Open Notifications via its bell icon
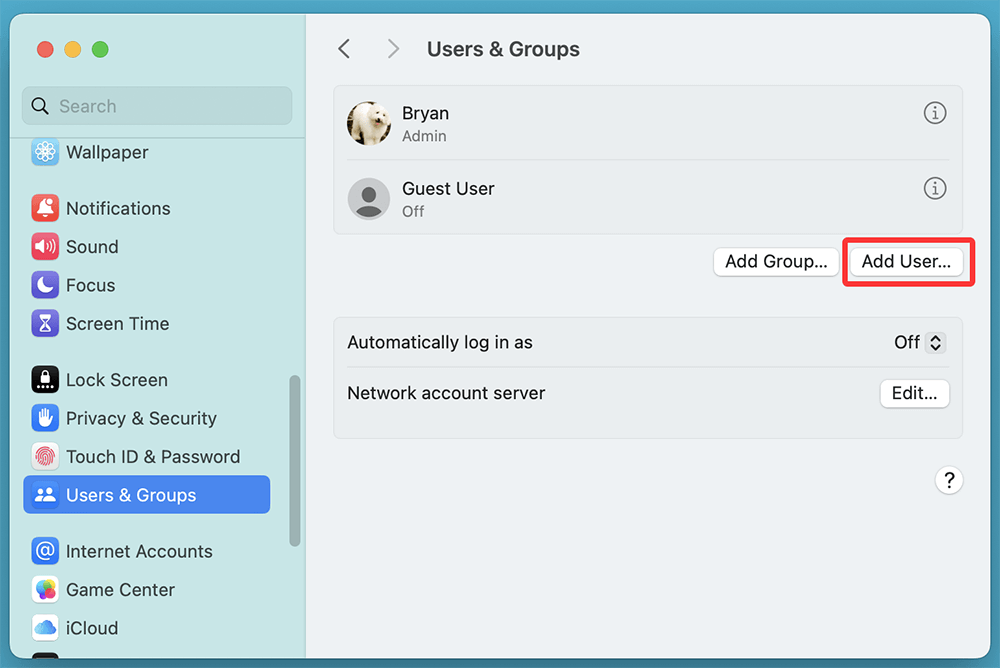1000x668 pixels. [45, 208]
